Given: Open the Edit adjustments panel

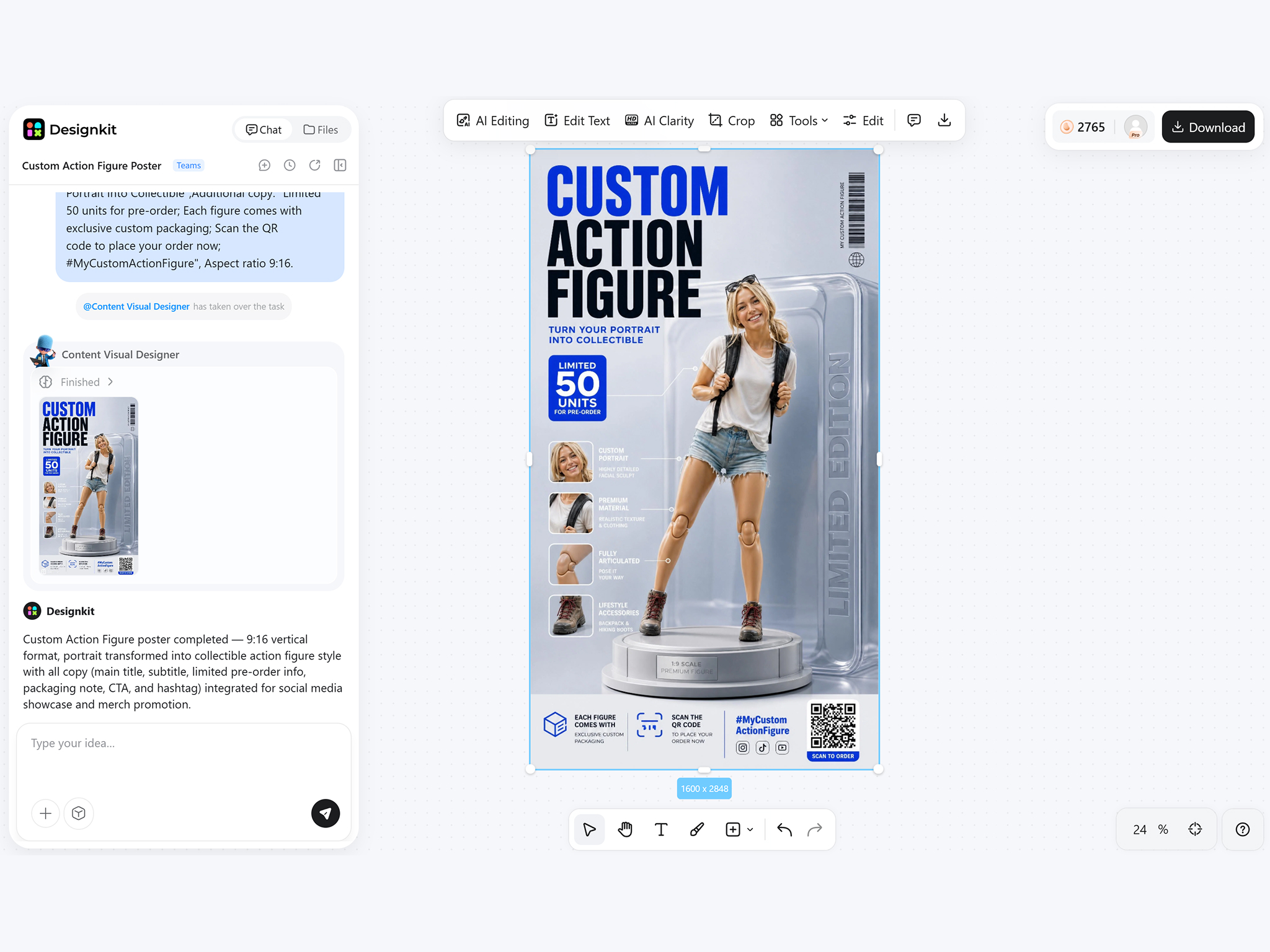Looking at the screenshot, I should click(863, 120).
